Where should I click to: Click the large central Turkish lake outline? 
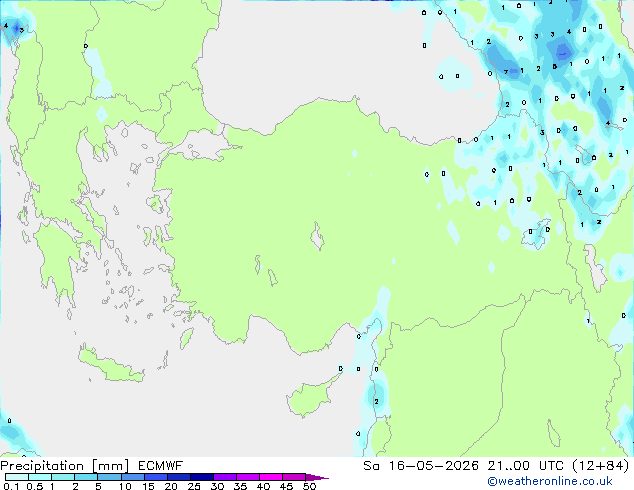pos(317,236)
